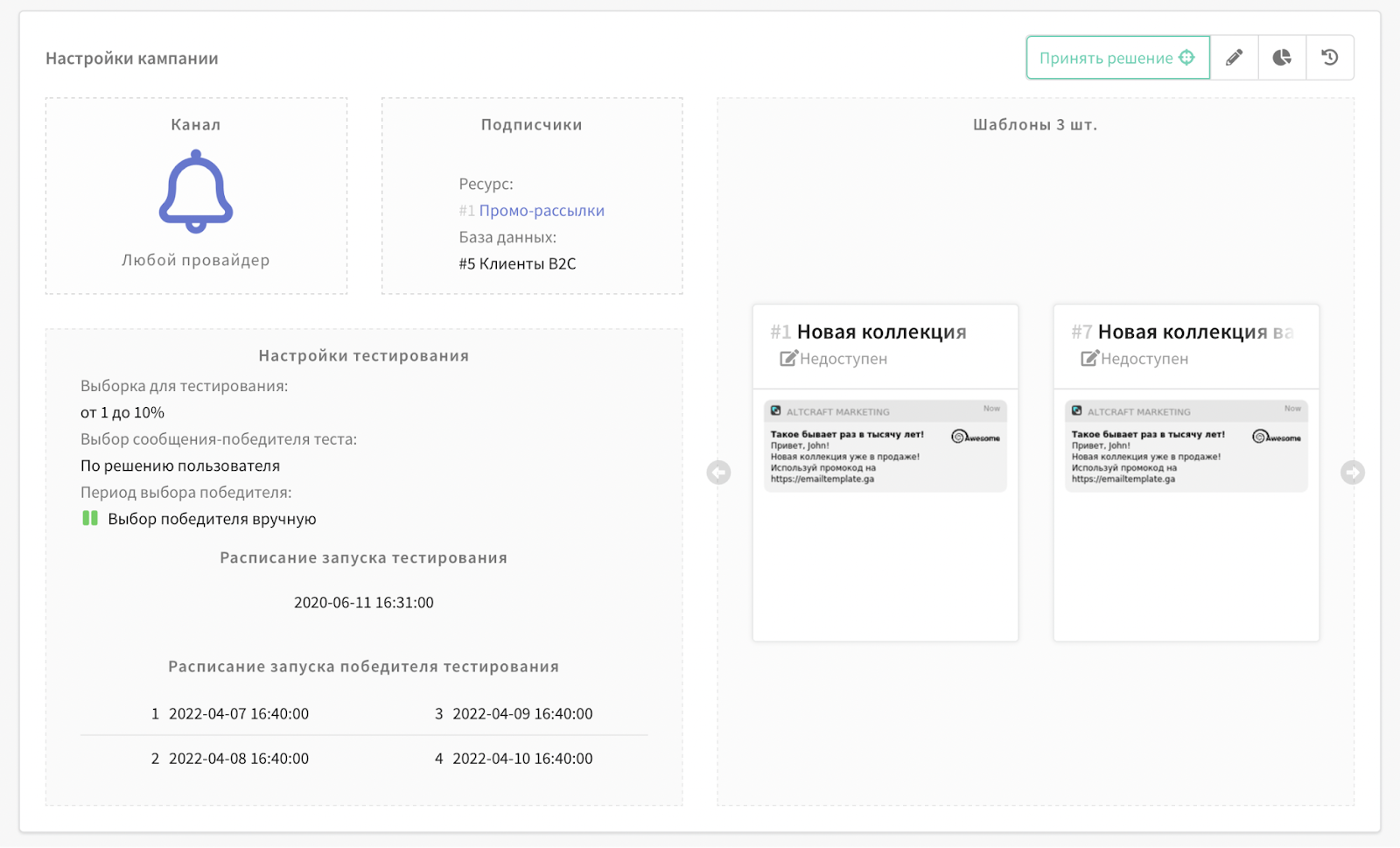Screen dimensions: 1400x848
Task: Go to previous templates with left arrow
Action: (x=718, y=473)
